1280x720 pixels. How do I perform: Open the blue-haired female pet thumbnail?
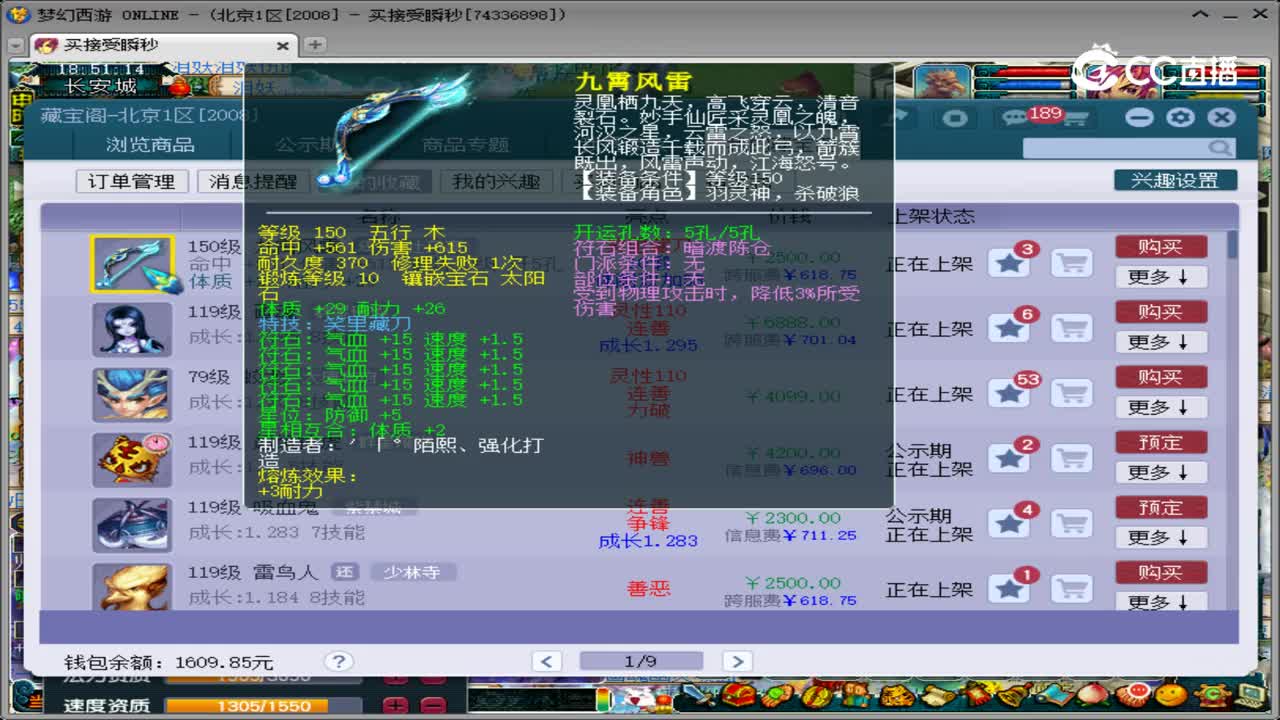131,329
